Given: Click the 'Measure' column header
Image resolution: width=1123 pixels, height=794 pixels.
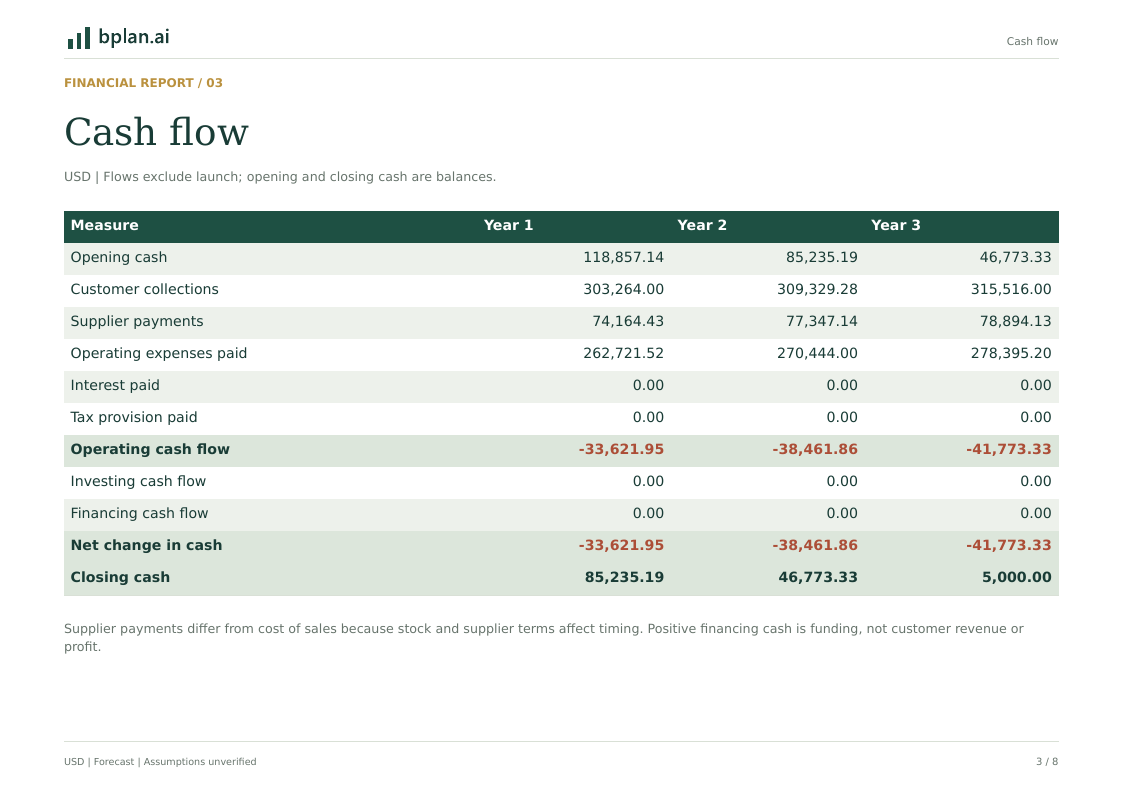Looking at the screenshot, I should click(x=105, y=226).
